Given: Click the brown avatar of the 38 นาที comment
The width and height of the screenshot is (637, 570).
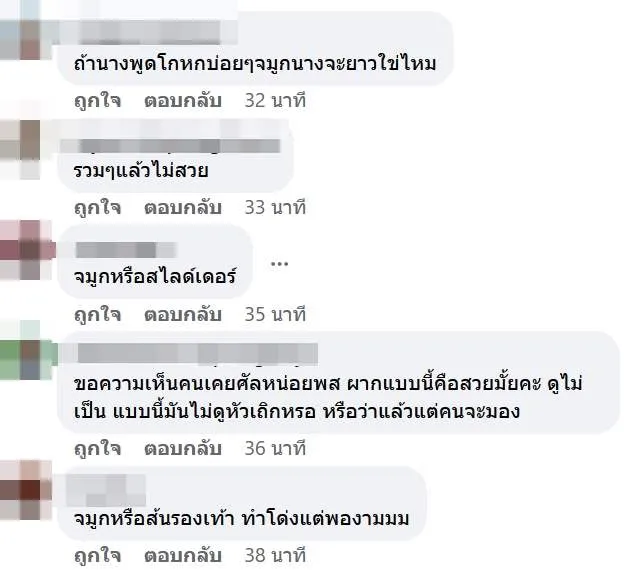Looking at the screenshot, I should coord(25,490).
